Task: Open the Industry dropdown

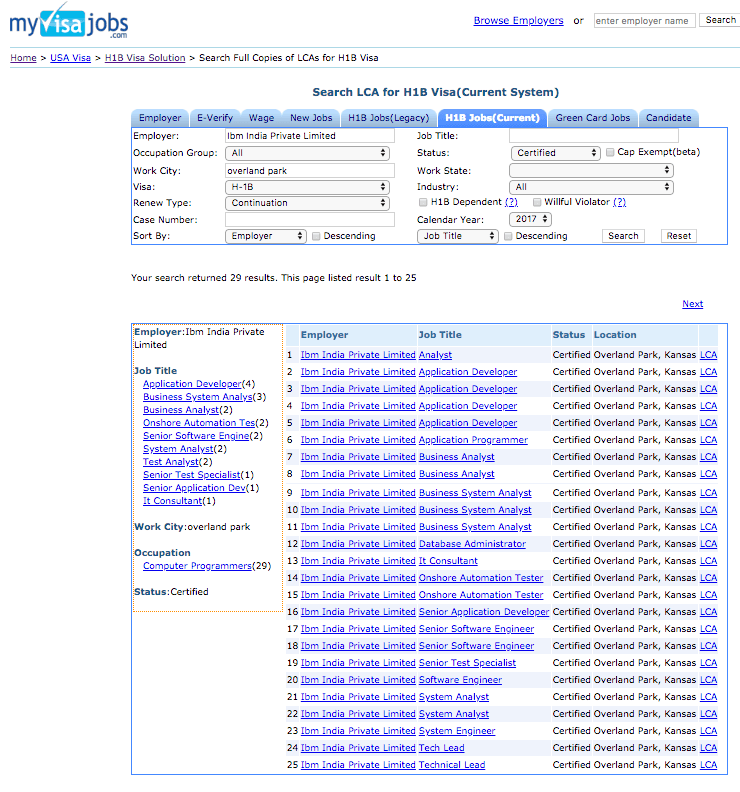Action: pos(591,187)
